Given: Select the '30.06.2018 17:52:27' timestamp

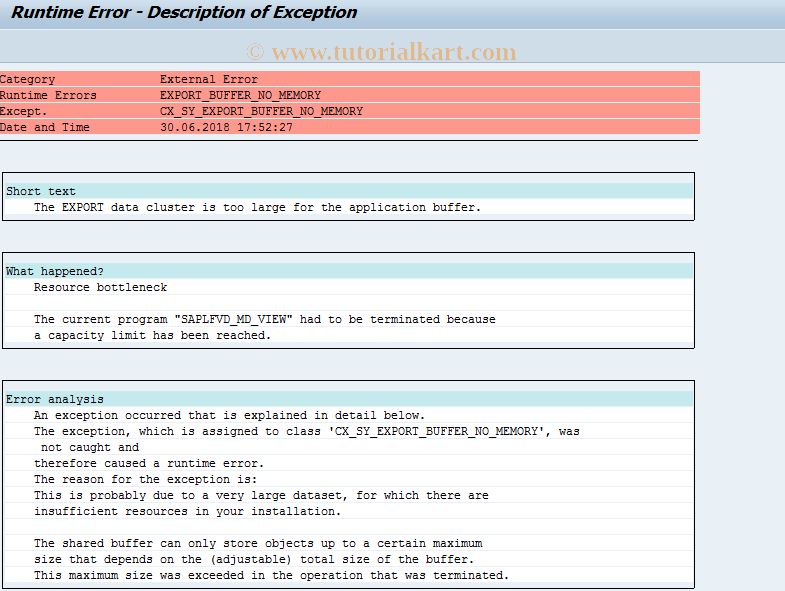Looking at the screenshot, I should (x=226, y=127).
